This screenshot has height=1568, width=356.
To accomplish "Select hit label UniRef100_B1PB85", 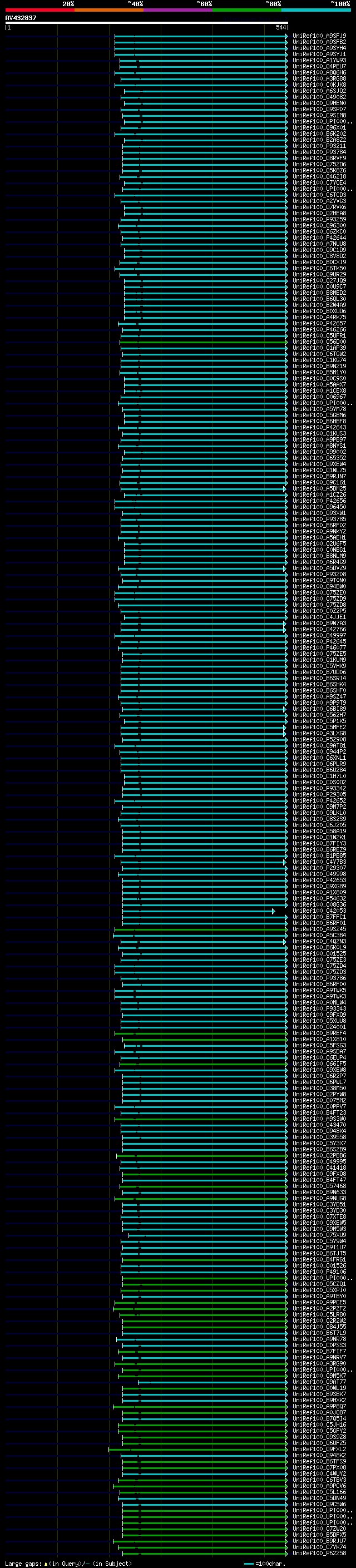I will 319,855.
